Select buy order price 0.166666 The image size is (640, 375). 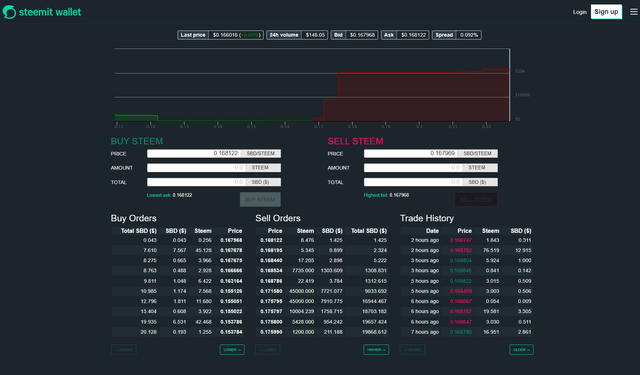tap(231, 271)
